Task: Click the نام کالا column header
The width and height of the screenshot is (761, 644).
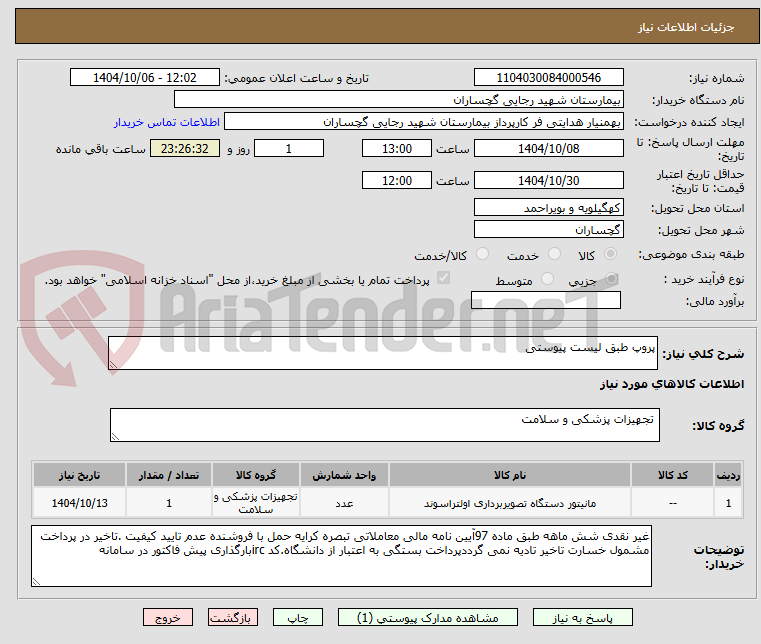Action: point(510,475)
